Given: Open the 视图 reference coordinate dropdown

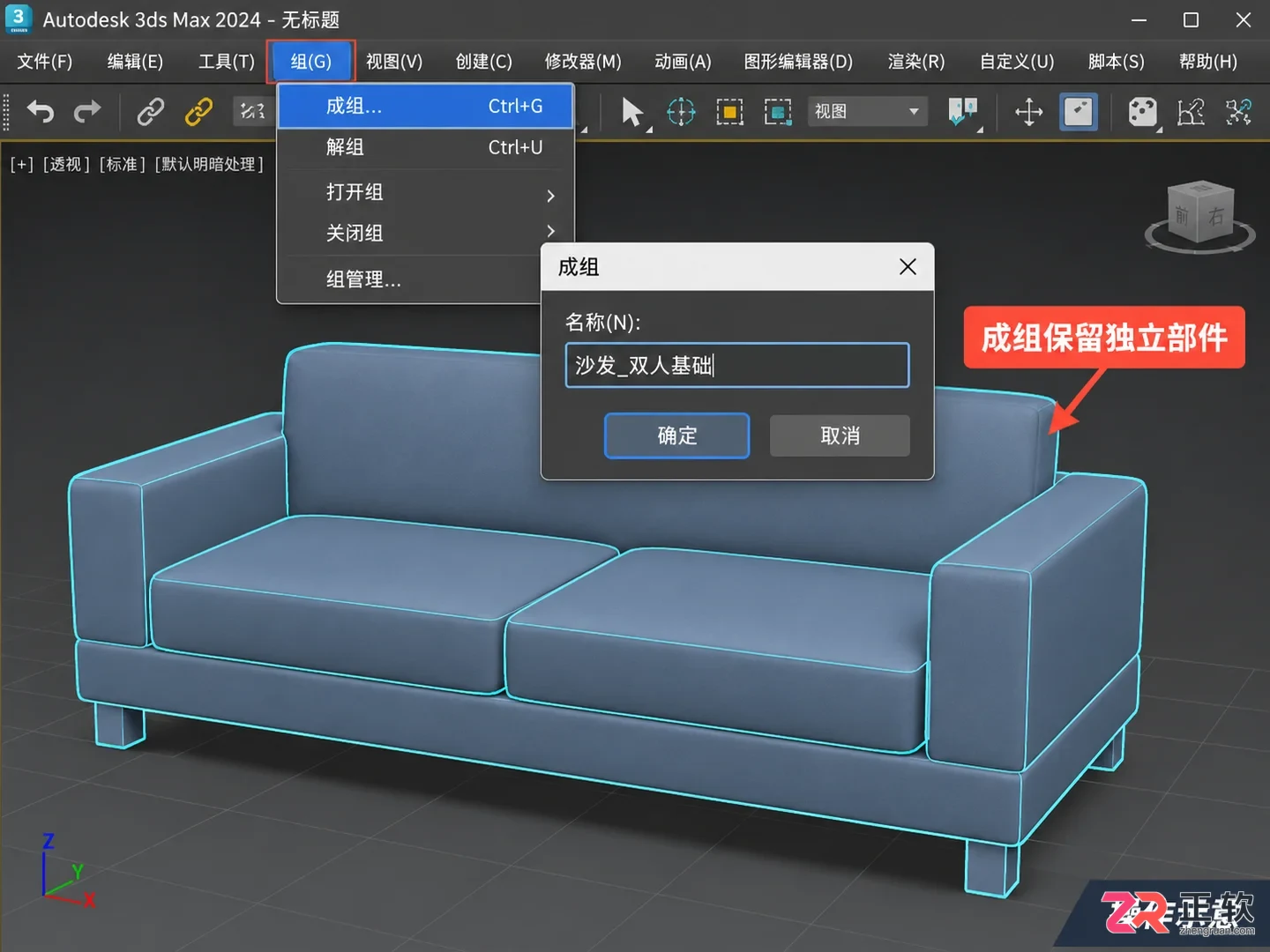Looking at the screenshot, I should click(867, 112).
